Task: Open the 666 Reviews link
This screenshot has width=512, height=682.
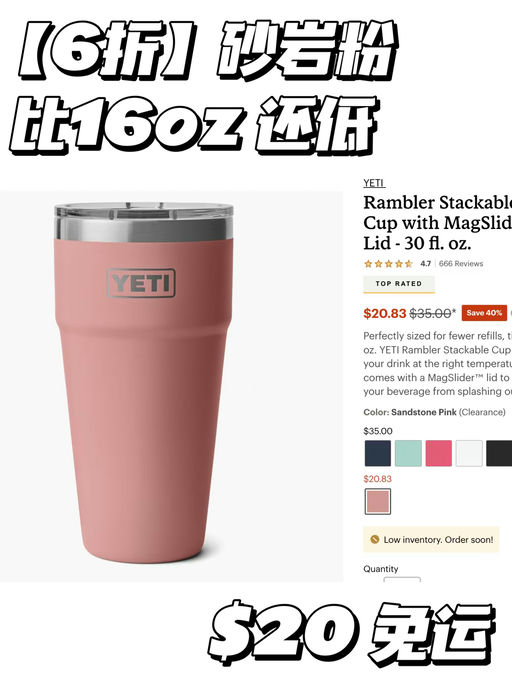Action: coord(461,264)
